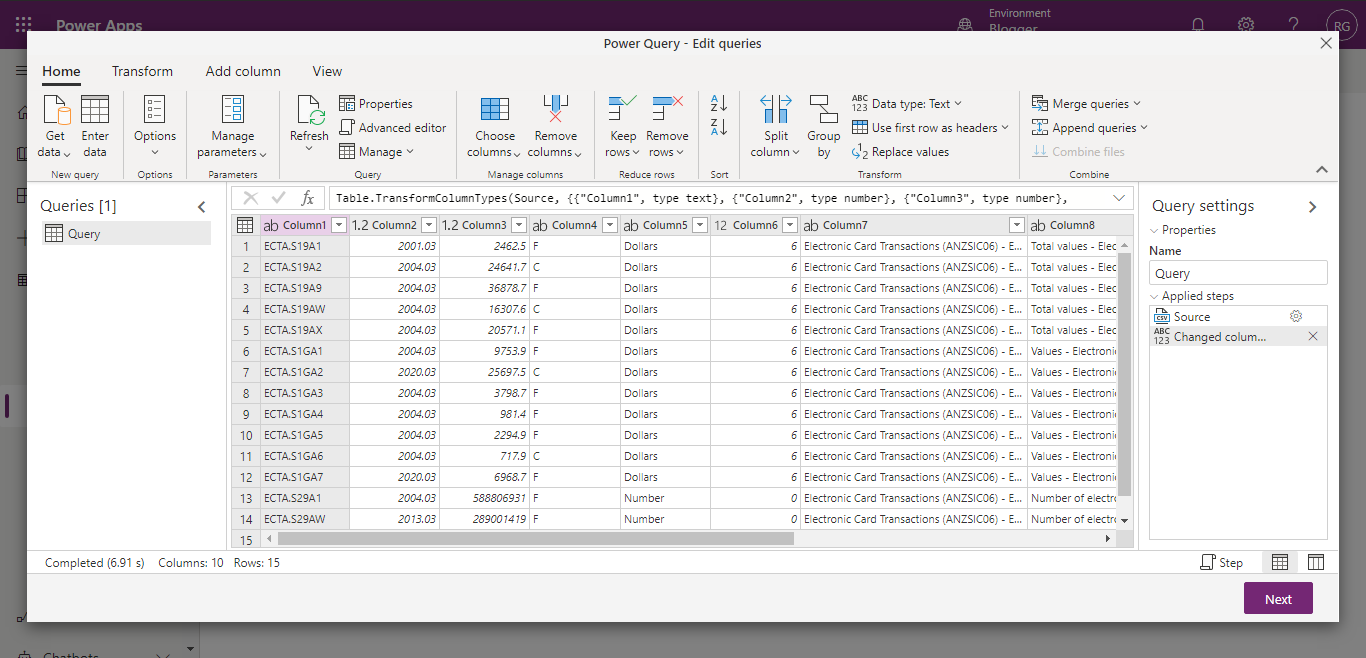1366x658 pixels.
Task: Open Column2 filter dropdown
Action: coord(429,225)
